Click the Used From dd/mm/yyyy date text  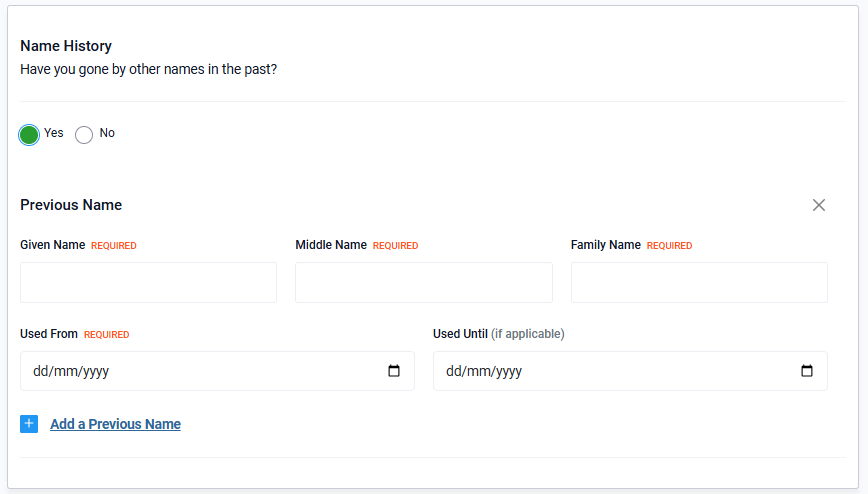[x=71, y=371]
